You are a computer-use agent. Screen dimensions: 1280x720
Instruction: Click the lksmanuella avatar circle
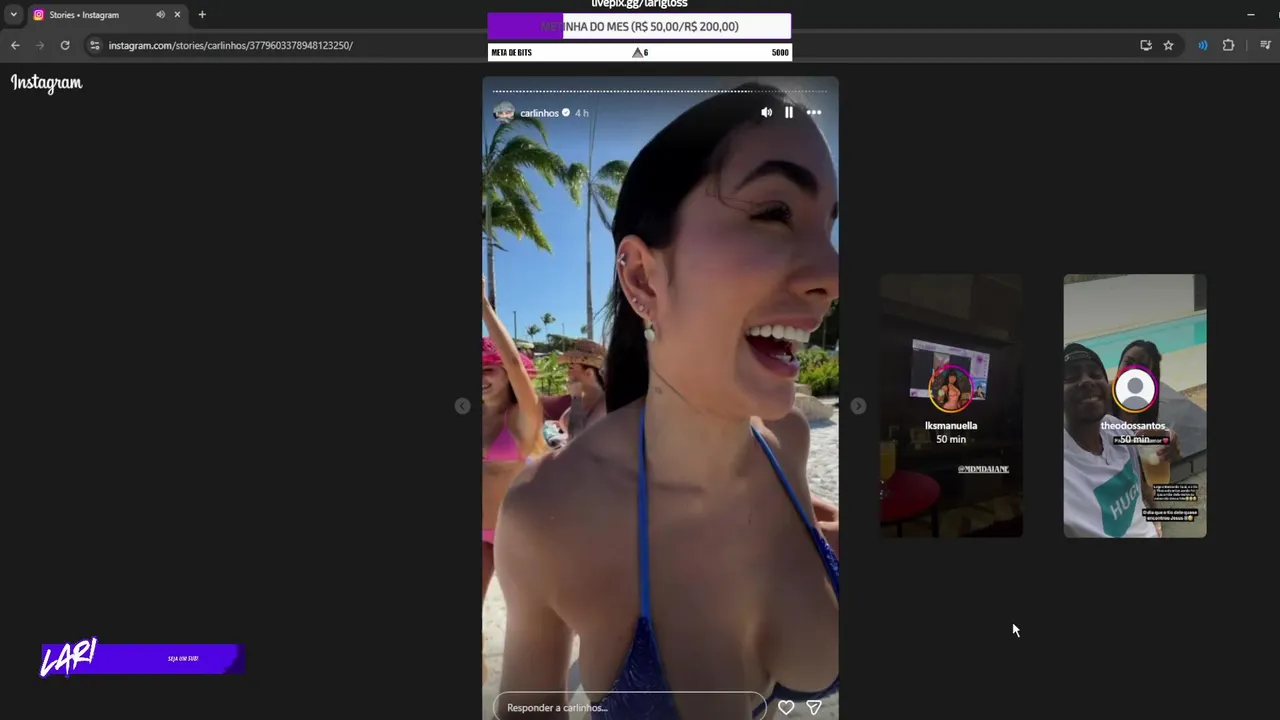click(951, 389)
